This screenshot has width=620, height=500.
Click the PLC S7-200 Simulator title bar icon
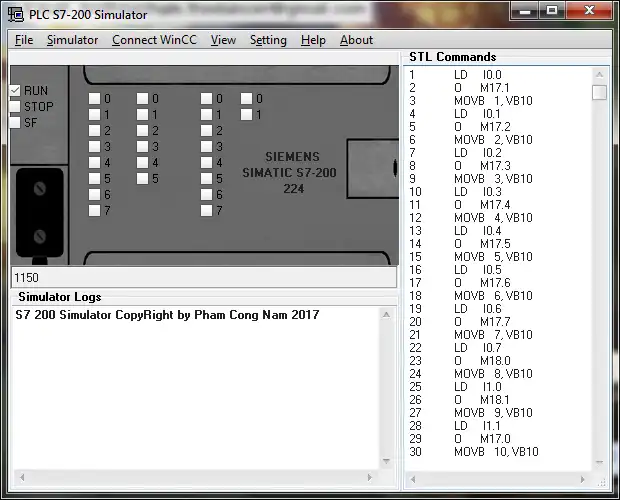(16, 14)
